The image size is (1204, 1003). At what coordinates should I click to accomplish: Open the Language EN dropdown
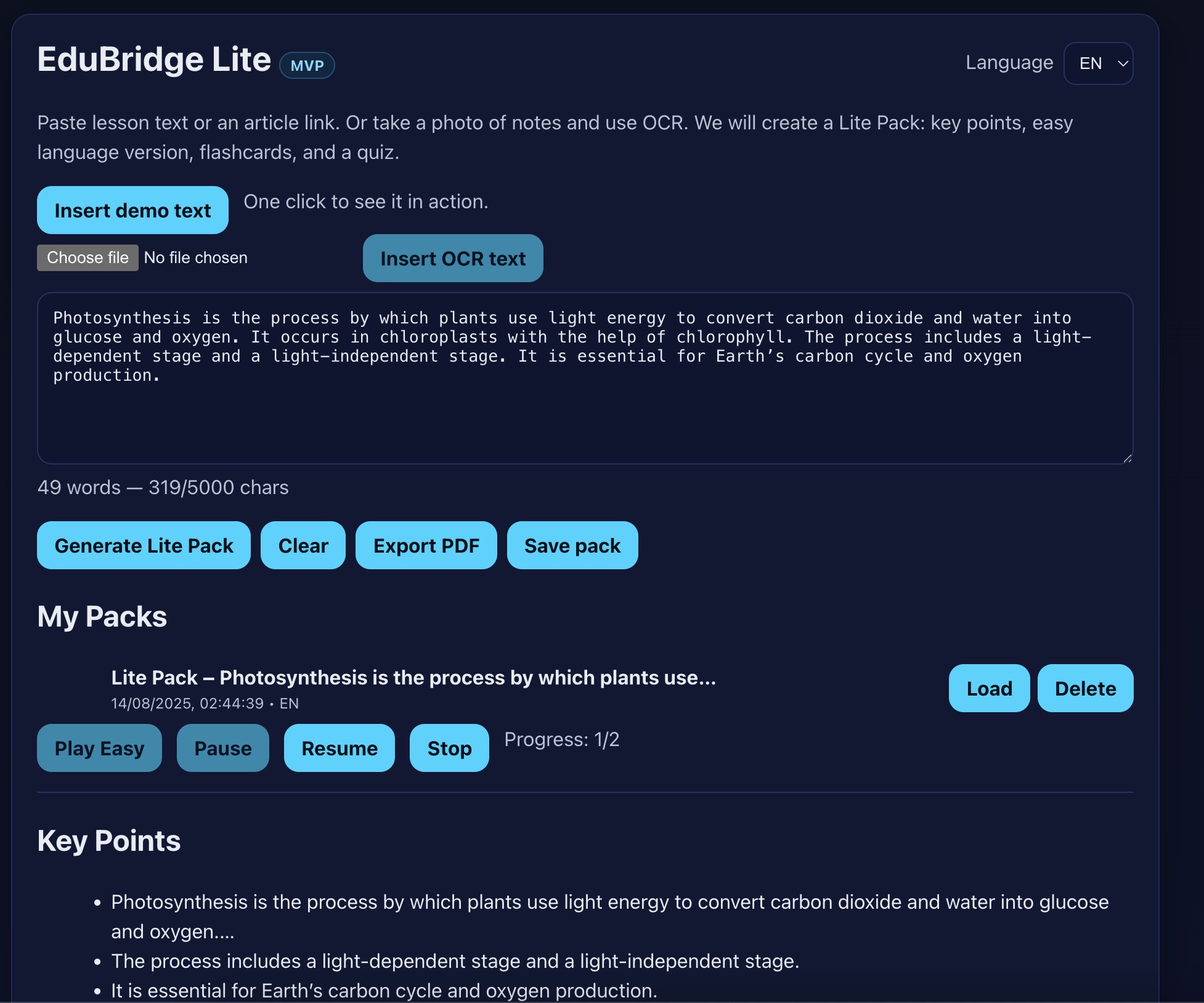[1098, 63]
